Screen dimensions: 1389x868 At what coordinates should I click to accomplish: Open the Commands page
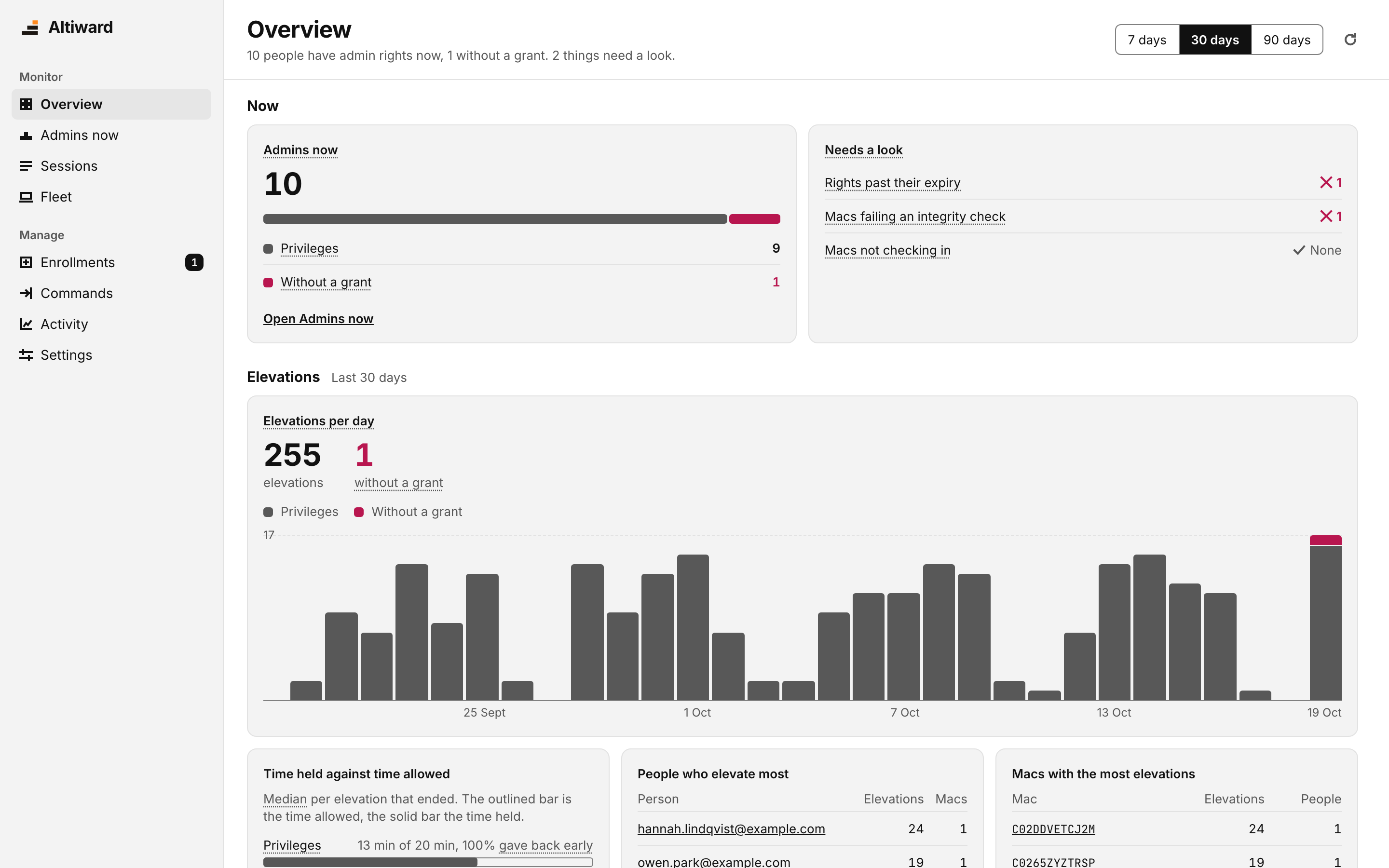111,293
